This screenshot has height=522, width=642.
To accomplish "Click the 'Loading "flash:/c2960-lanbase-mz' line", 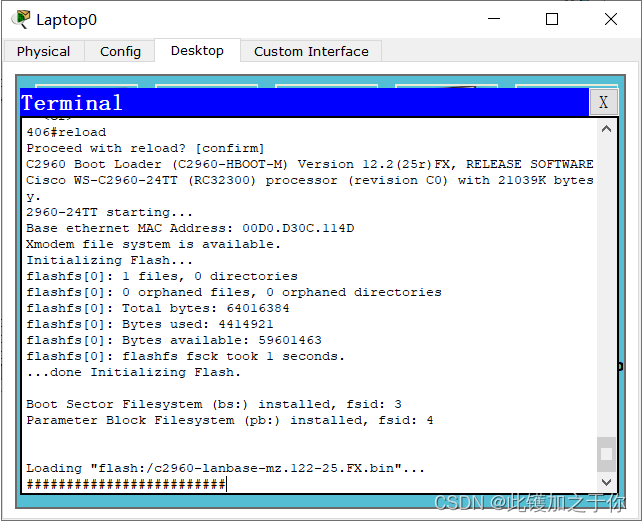I will click(x=226, y=468).
